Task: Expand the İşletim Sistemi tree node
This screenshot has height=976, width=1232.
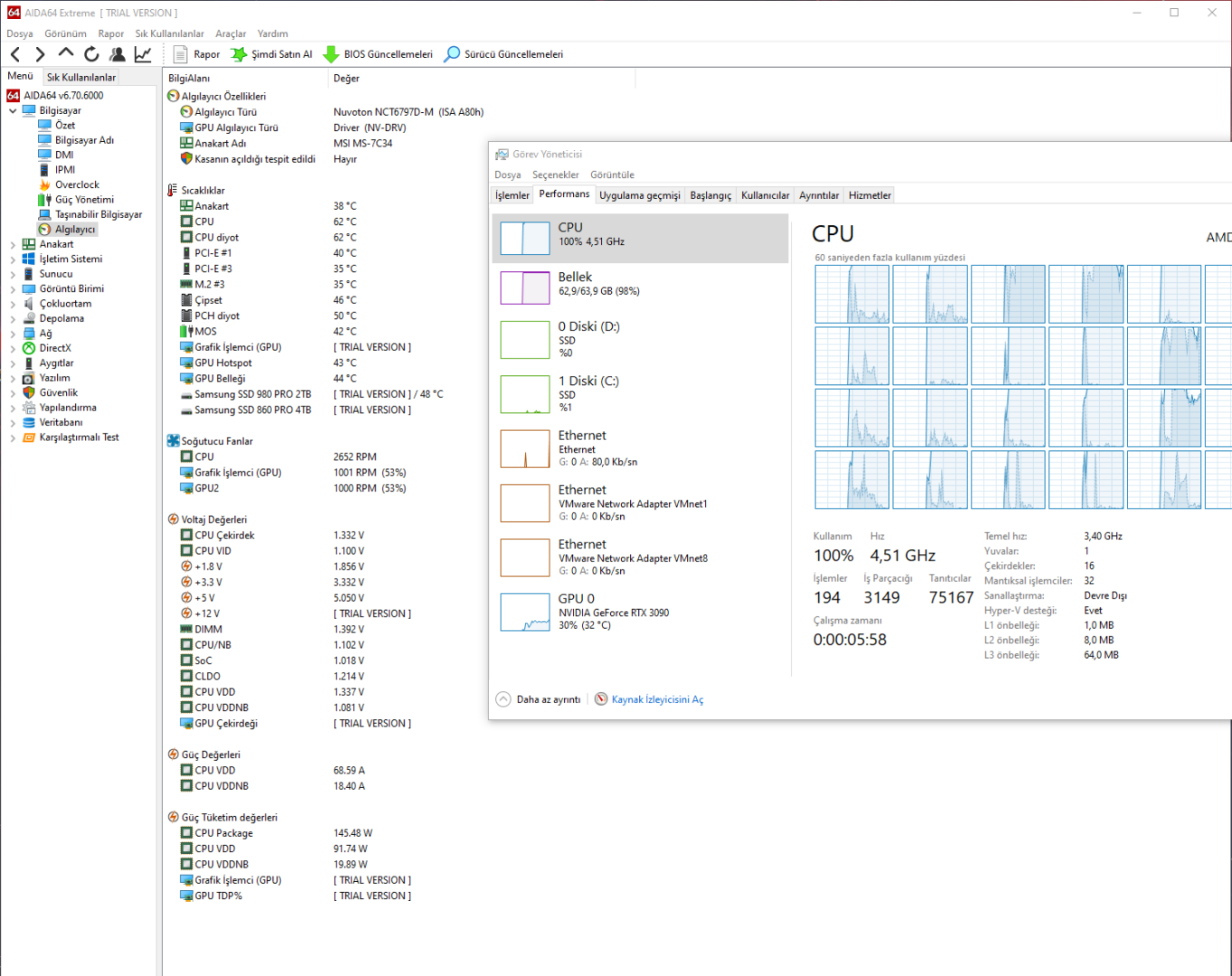Action: tap(13, 259)
